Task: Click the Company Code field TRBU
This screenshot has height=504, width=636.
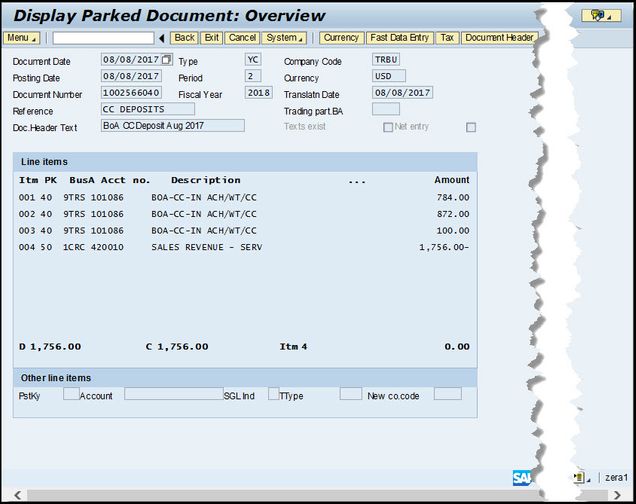Action: (x=386, y=60)
